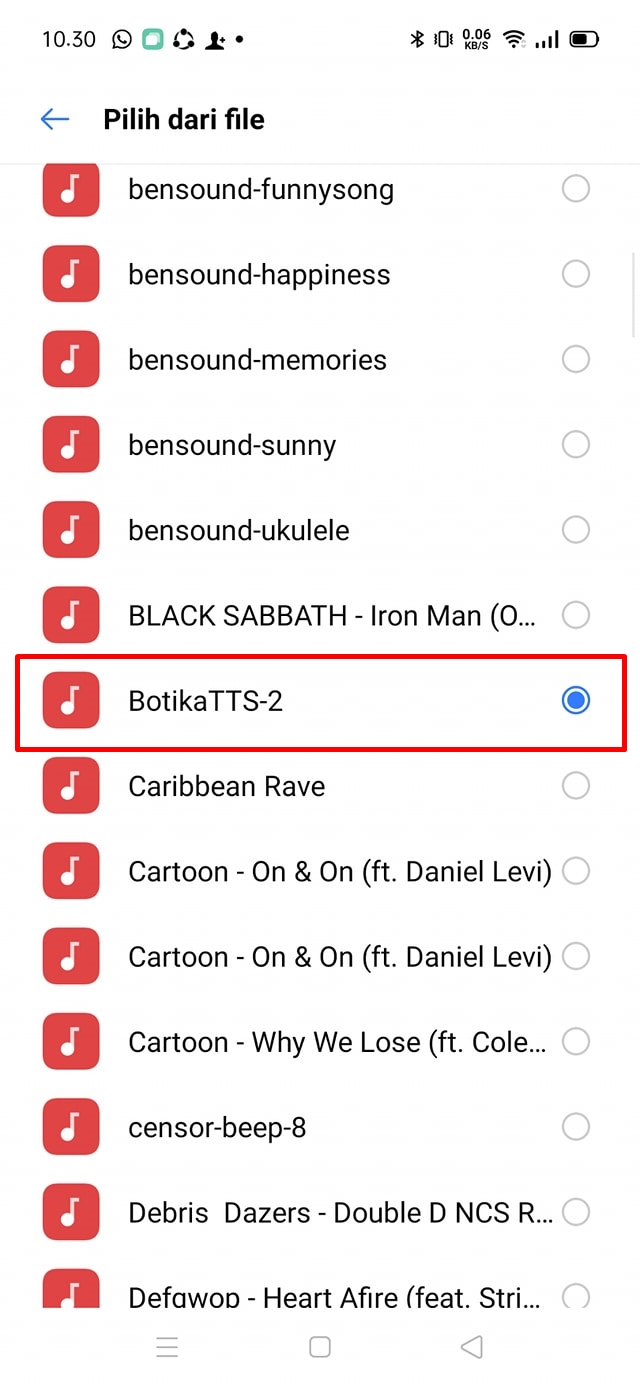Tap the music icon beside censor-beep-8
640x1386 pixels.
pos(71,1127)
